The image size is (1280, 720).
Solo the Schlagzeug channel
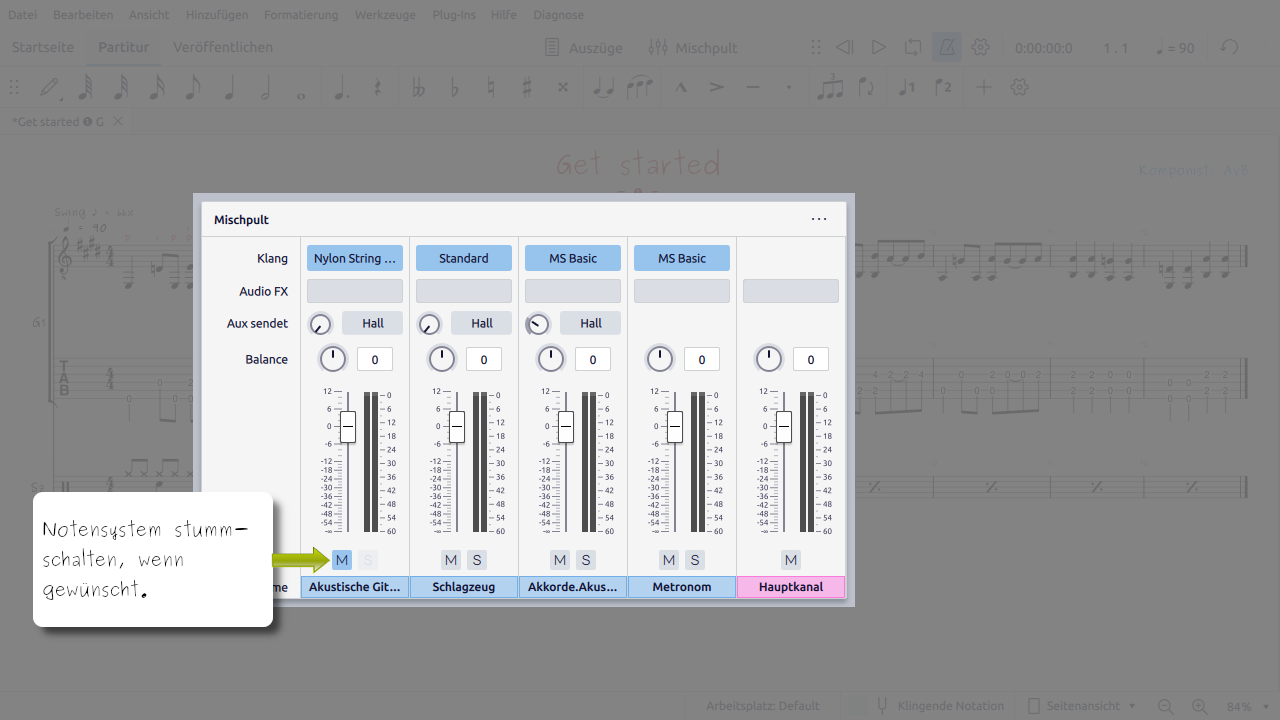(477, 560)
